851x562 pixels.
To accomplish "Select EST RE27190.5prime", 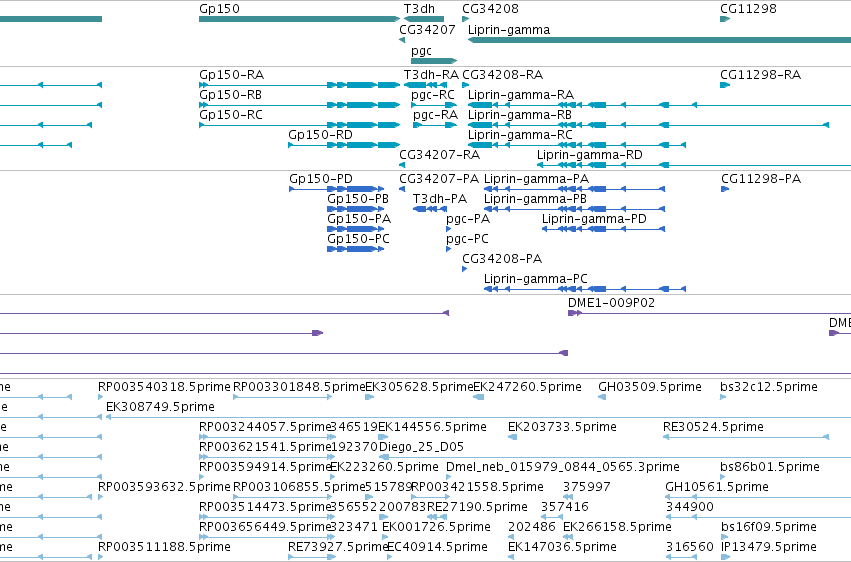I will coord(477,507).
